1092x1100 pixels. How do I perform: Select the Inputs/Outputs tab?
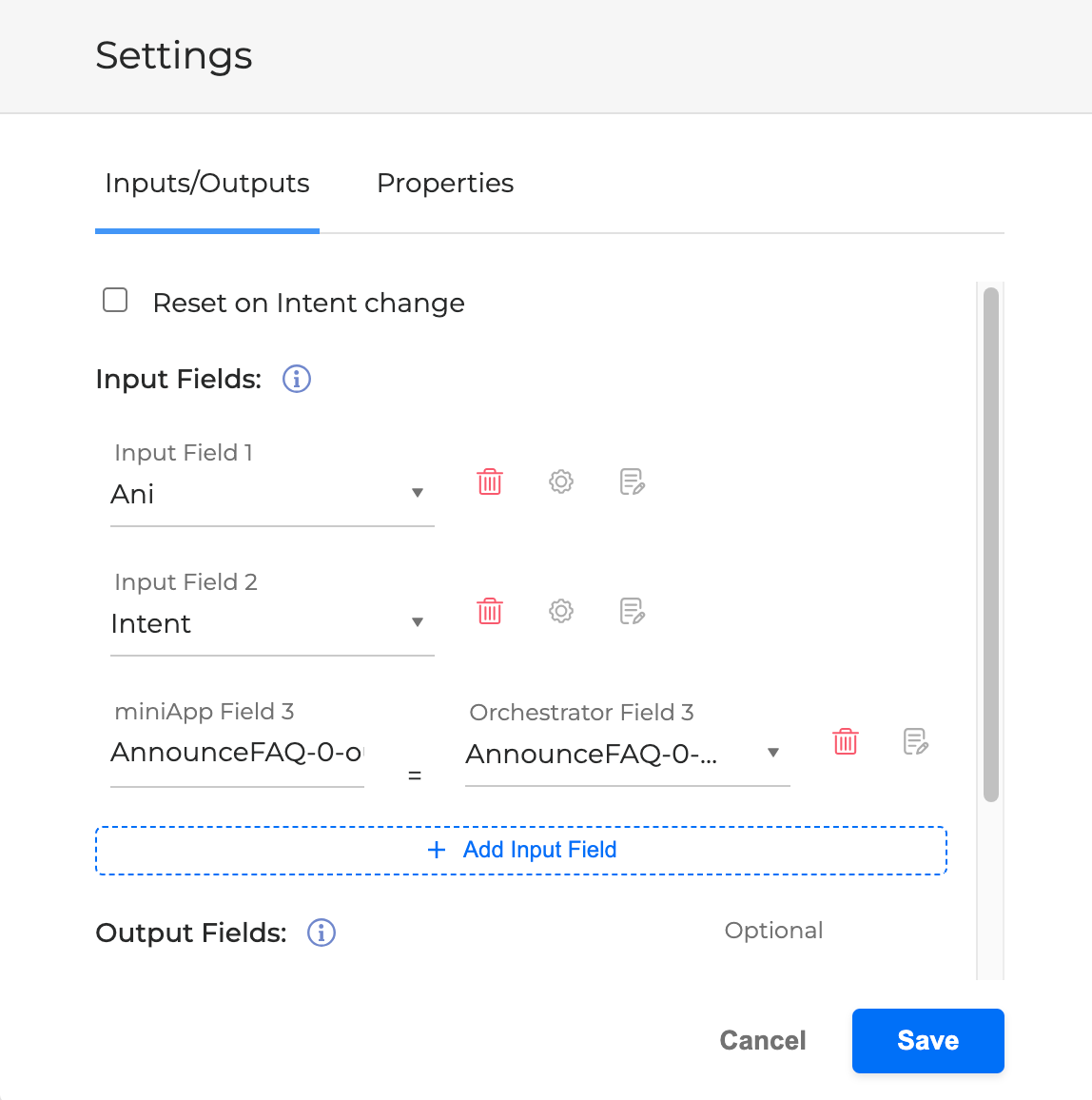click(207, 183)
